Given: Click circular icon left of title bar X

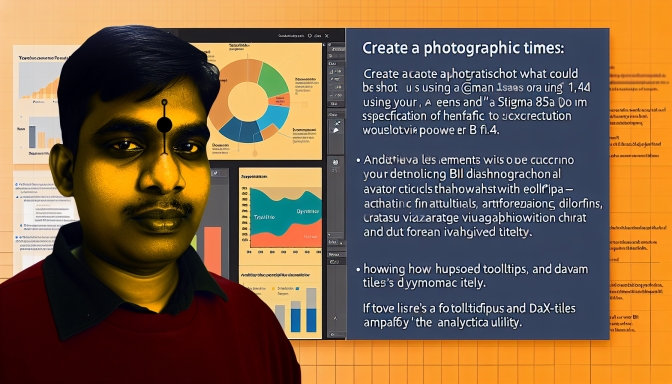Looking at the screenshot, I should coord(310,36).
